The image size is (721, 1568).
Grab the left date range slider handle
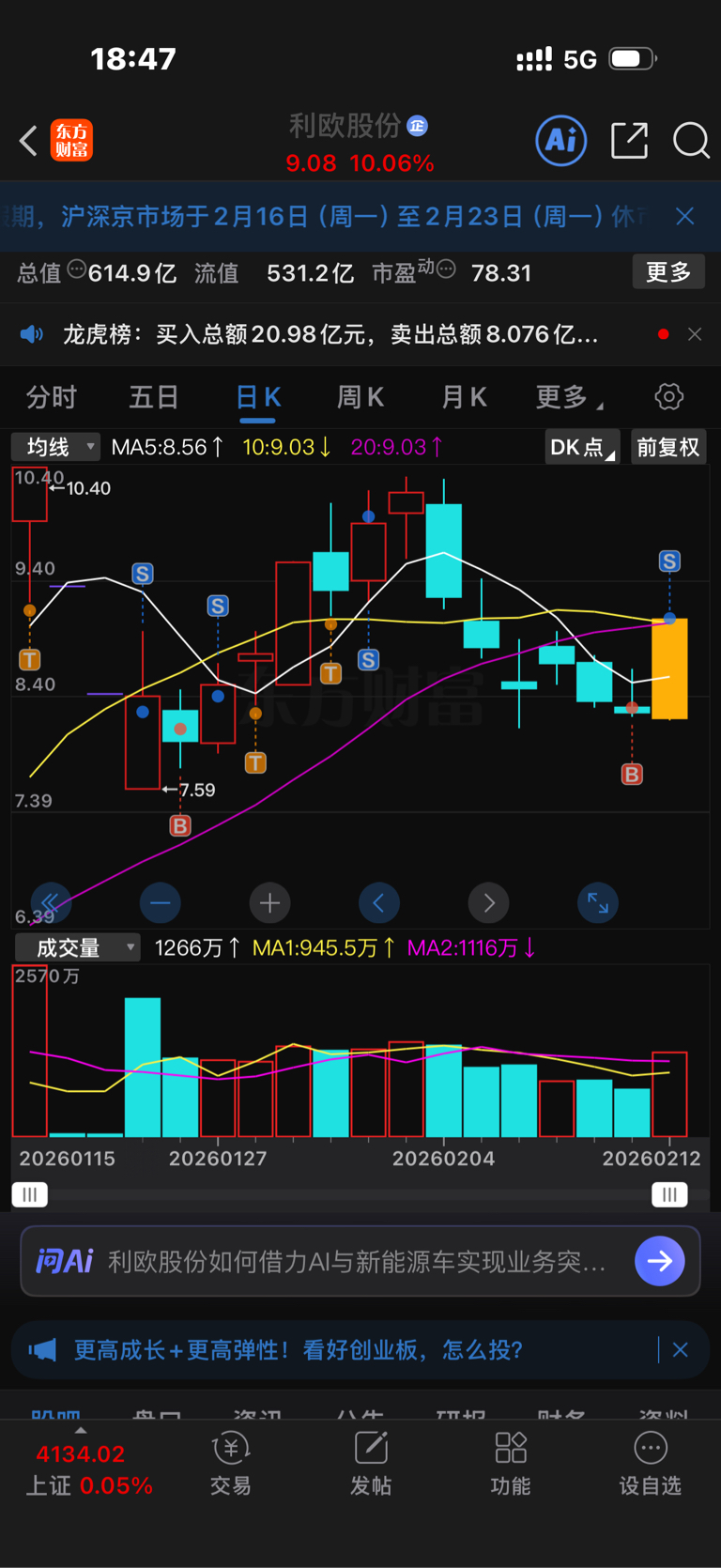[x=29, y=1194]
